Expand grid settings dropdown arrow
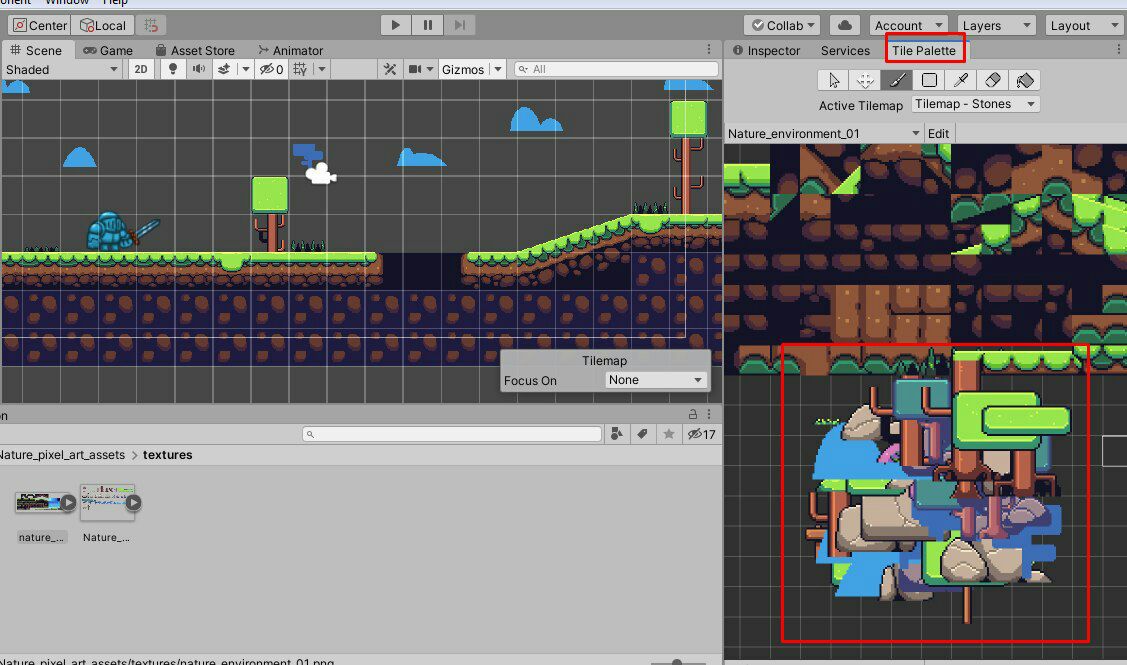Image resolution: width=1127 pixels, height=665 pixels. coord(321,69)
